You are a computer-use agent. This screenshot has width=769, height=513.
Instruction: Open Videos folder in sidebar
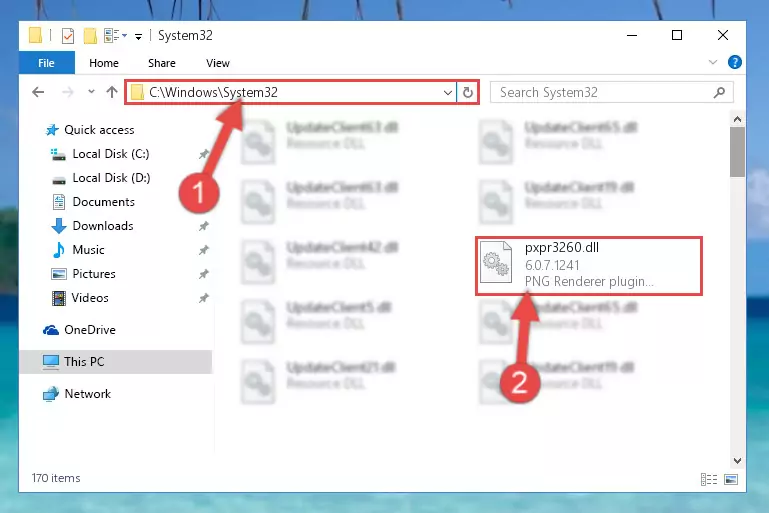[90, 298]
